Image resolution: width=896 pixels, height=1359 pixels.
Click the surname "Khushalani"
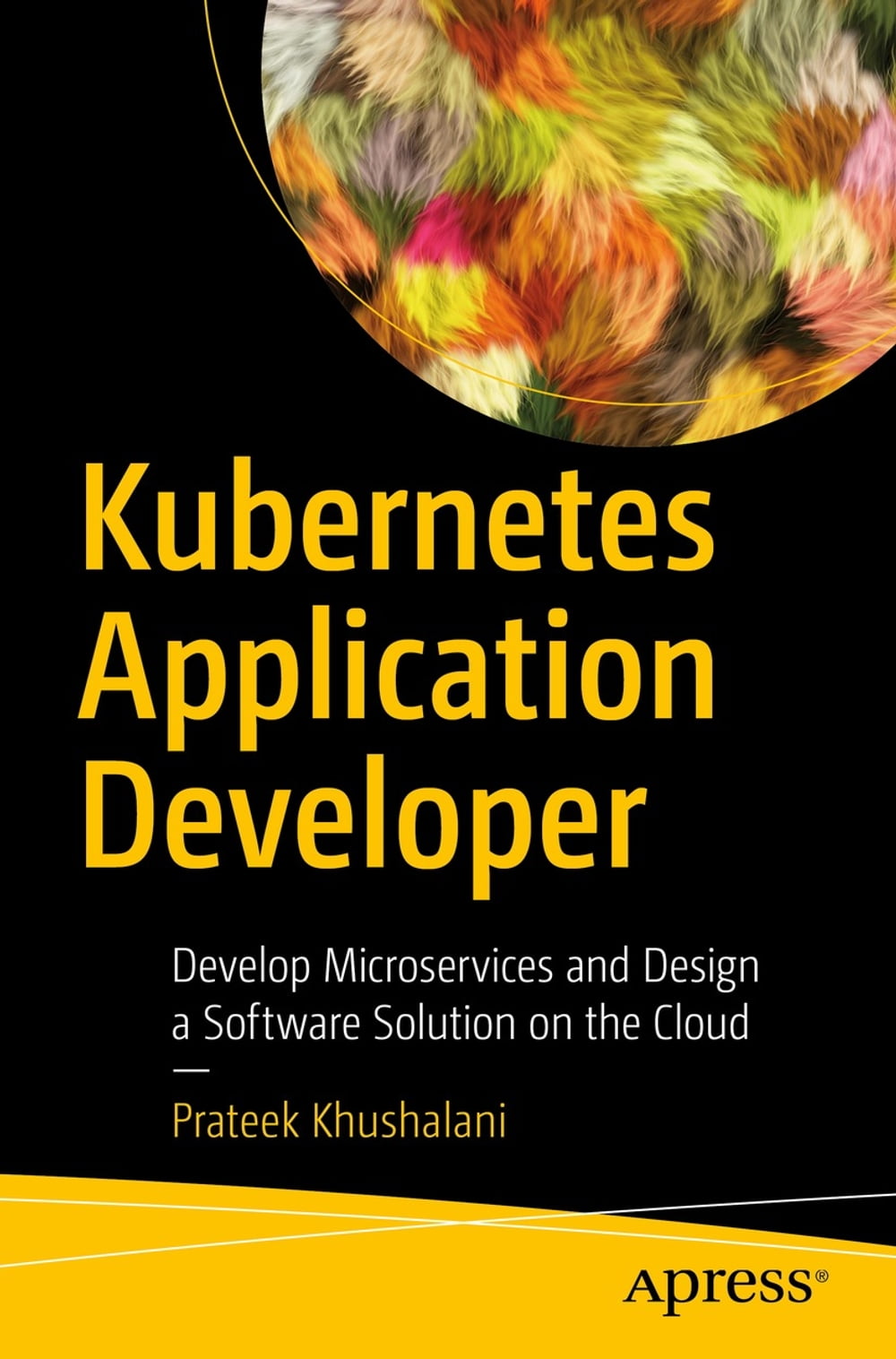(409, 1121)
